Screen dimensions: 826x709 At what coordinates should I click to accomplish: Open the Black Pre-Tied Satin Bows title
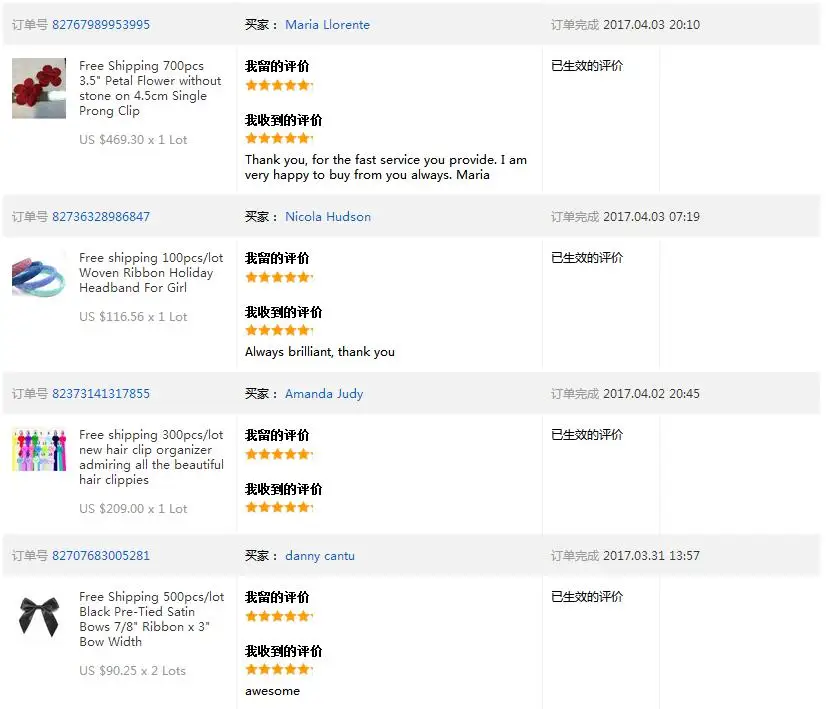click(x=151, y=619)
